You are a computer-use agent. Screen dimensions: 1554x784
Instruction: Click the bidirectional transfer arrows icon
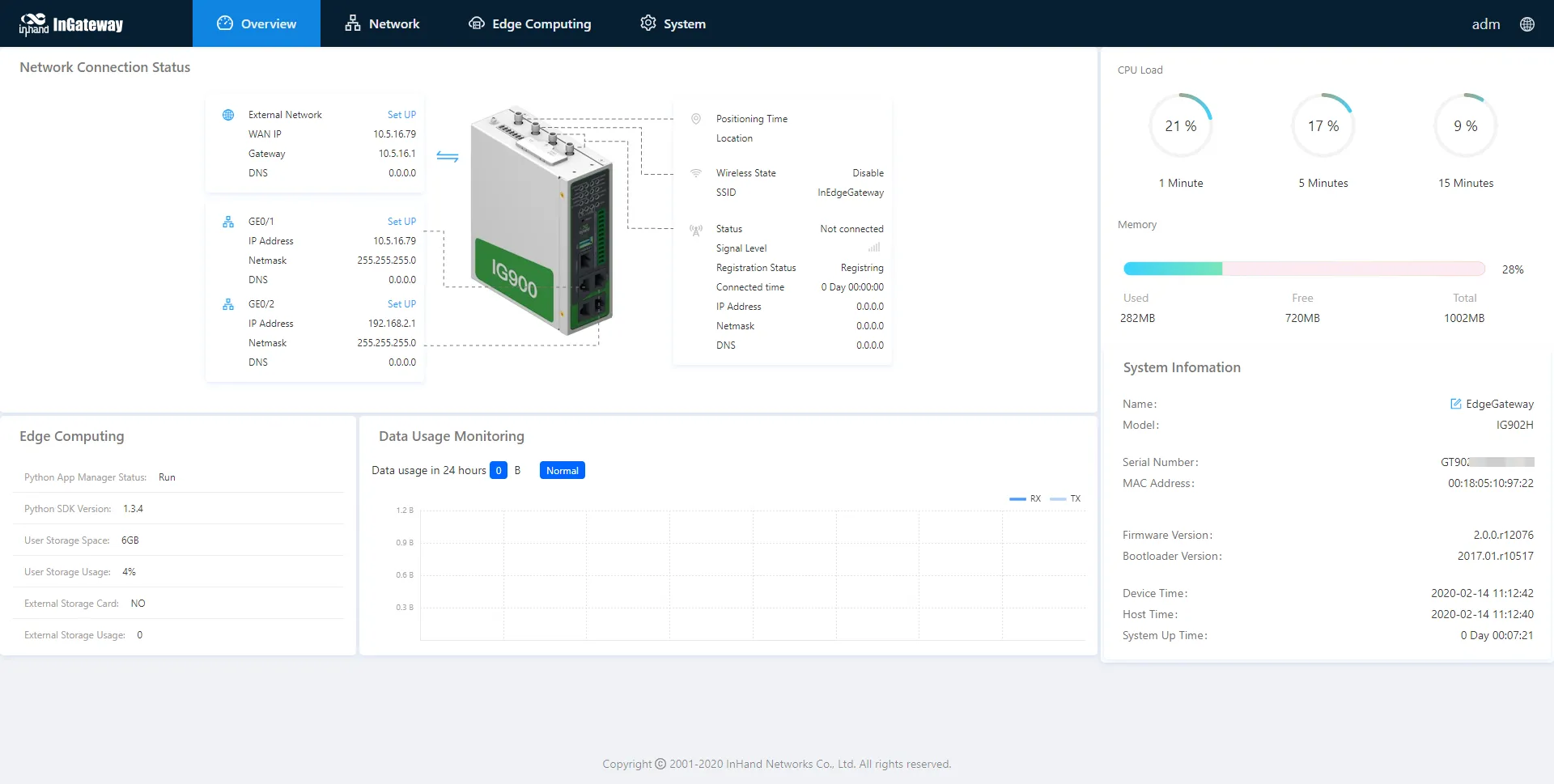click(448, 156)
